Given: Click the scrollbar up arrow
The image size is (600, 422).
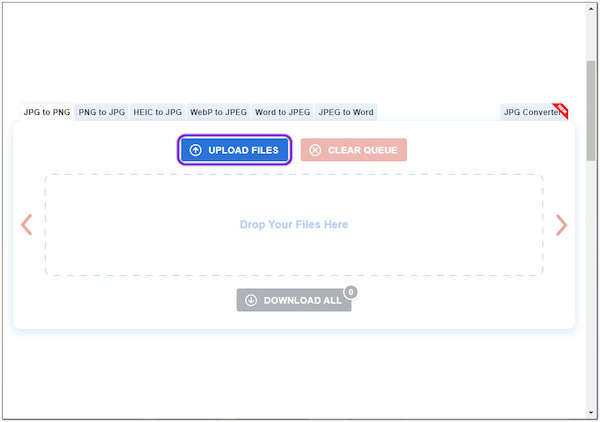Looking at the screenshot, I should point(591,8).
